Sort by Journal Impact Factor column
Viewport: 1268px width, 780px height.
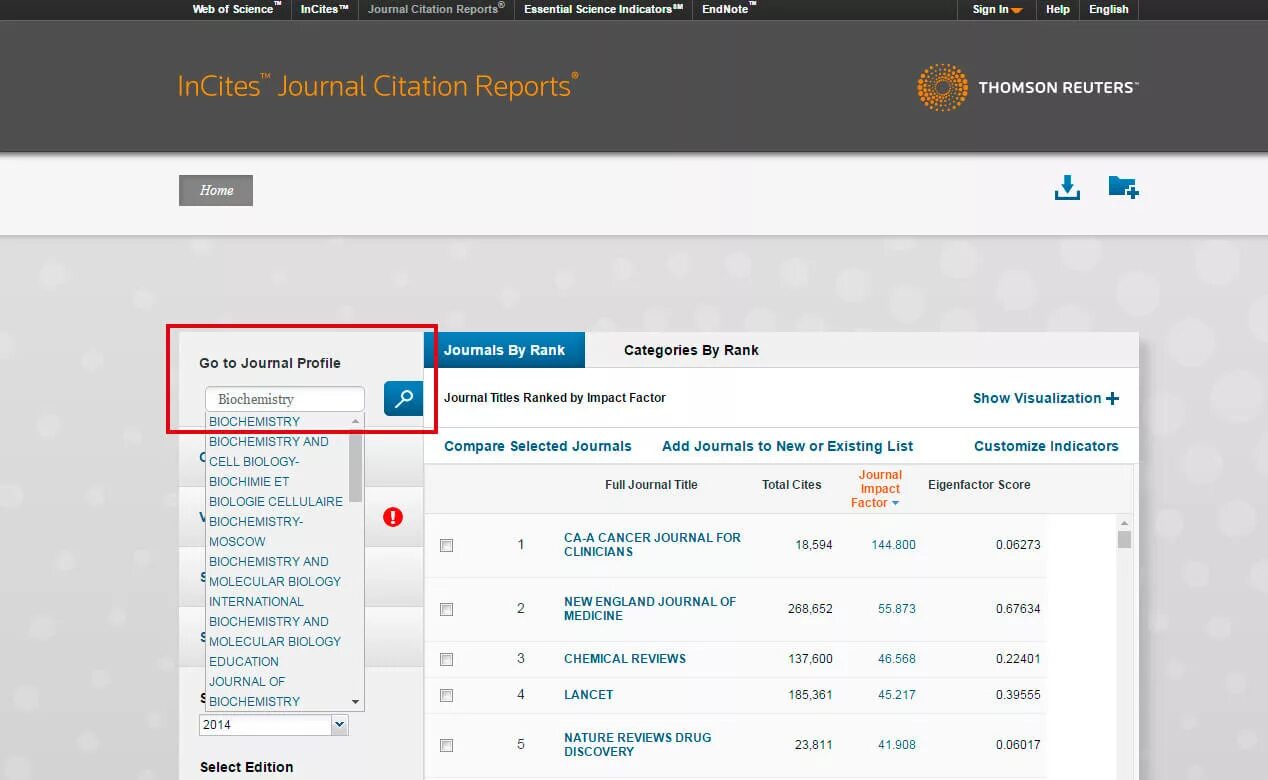click(879, 489)
